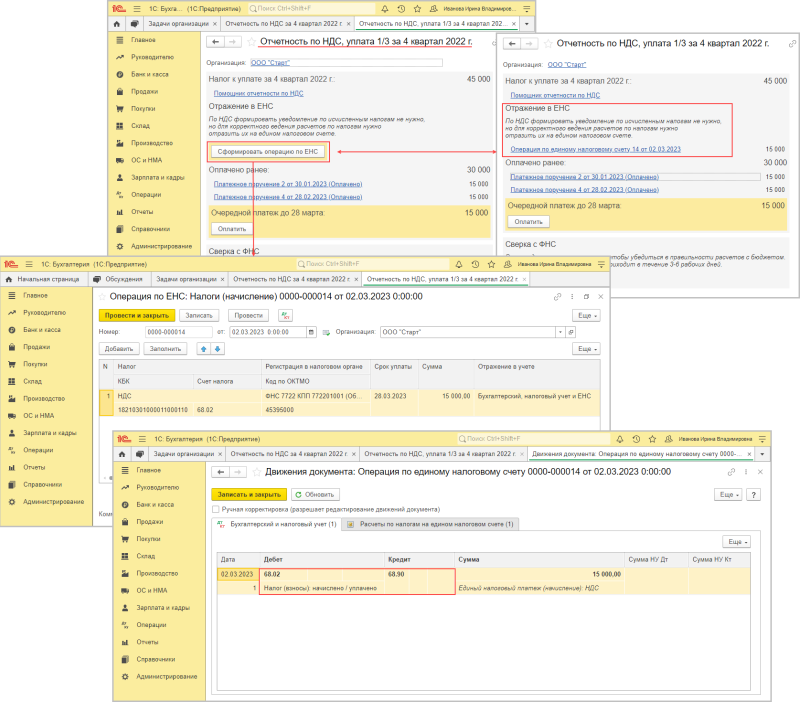Open Отчеты section in the top window sidebar

coord(142,212)
